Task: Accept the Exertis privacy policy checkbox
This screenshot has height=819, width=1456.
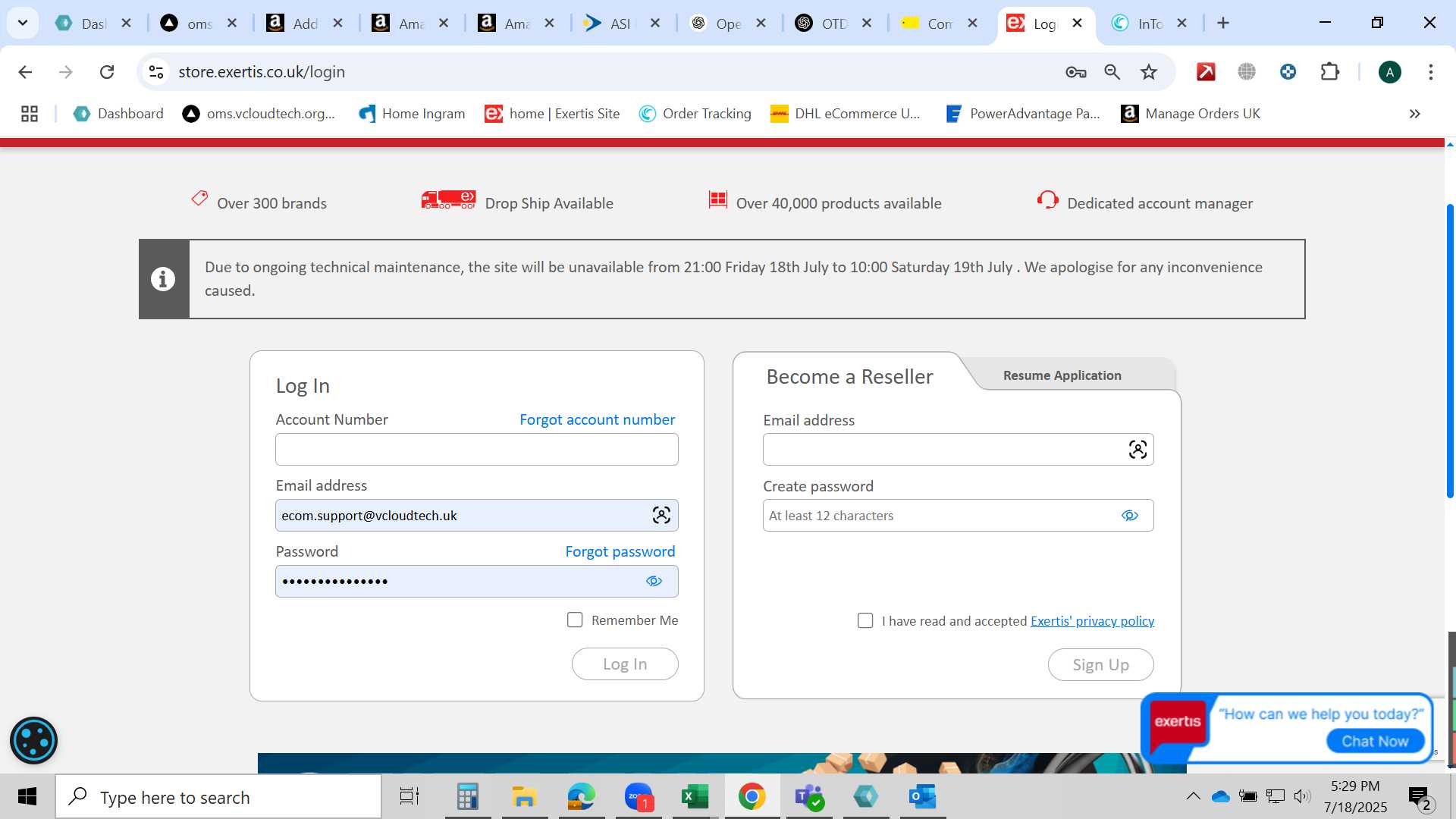Action: coord(865,621)
